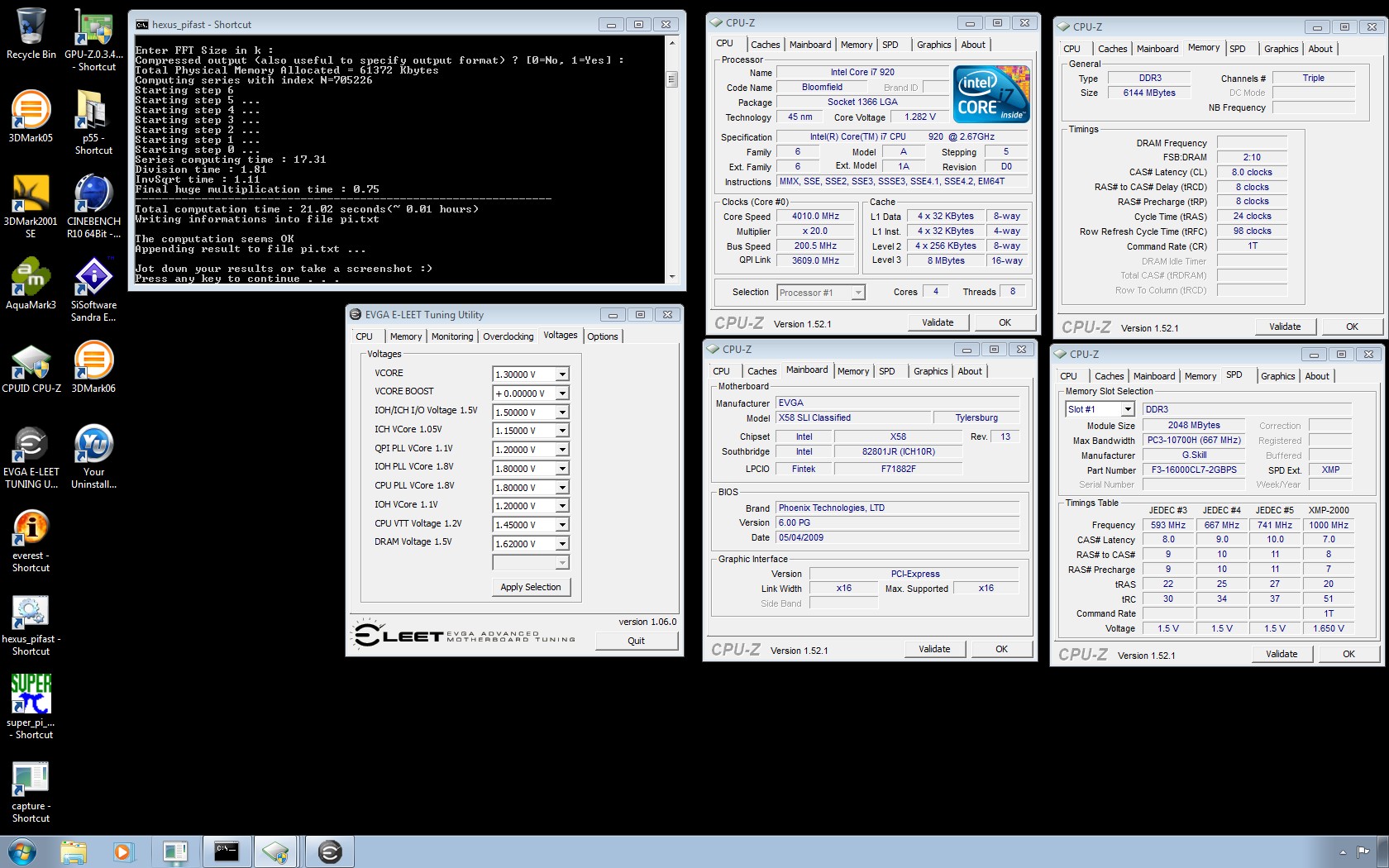Screen dimensions: 1389x868
Task: Launch the 3DMark05 desktop icon
Action: point(31,117)
